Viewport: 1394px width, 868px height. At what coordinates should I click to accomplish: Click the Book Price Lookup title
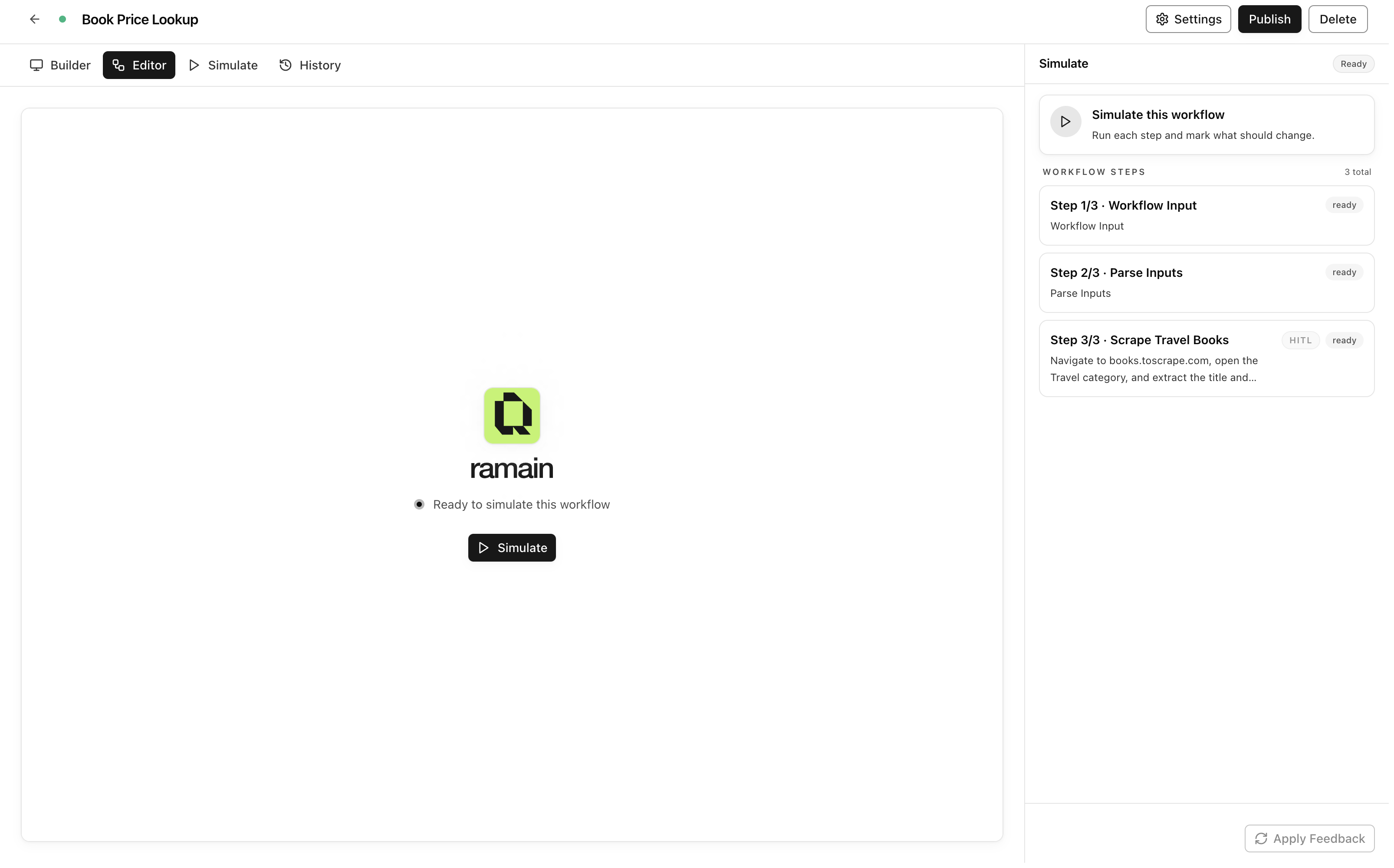point(141,20)
